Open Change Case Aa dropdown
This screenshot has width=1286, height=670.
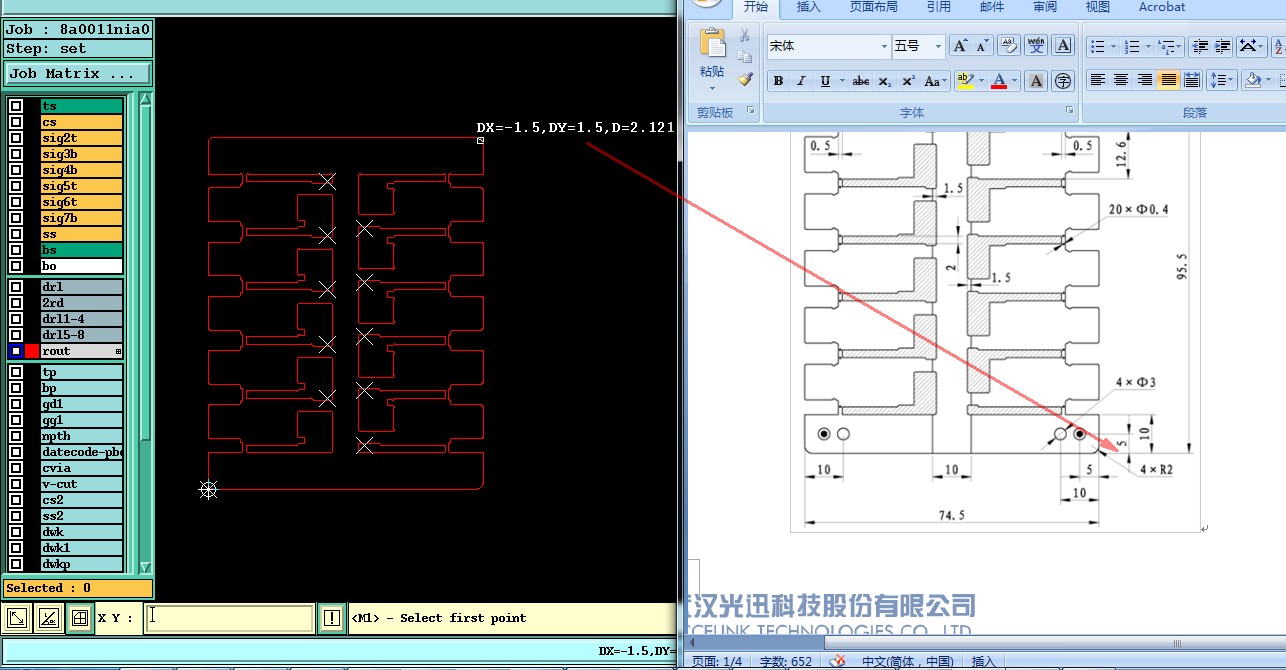[933, 81]
